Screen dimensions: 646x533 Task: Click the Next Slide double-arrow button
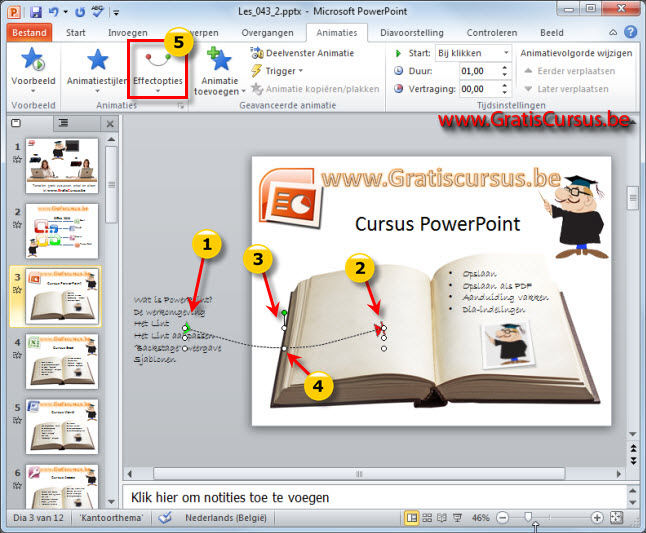point(633,461)
